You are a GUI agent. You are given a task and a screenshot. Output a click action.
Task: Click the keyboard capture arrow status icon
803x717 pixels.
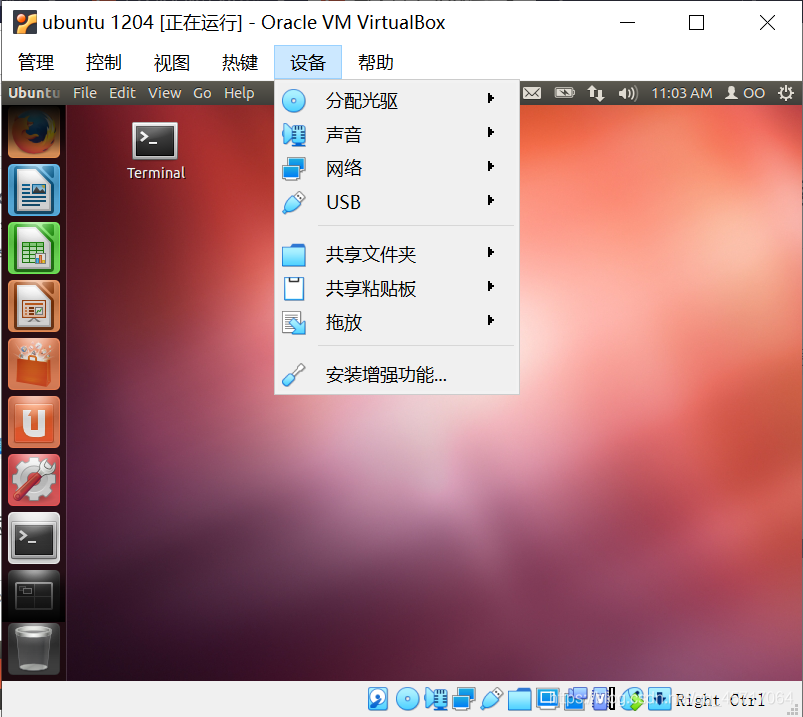(660, 699)
